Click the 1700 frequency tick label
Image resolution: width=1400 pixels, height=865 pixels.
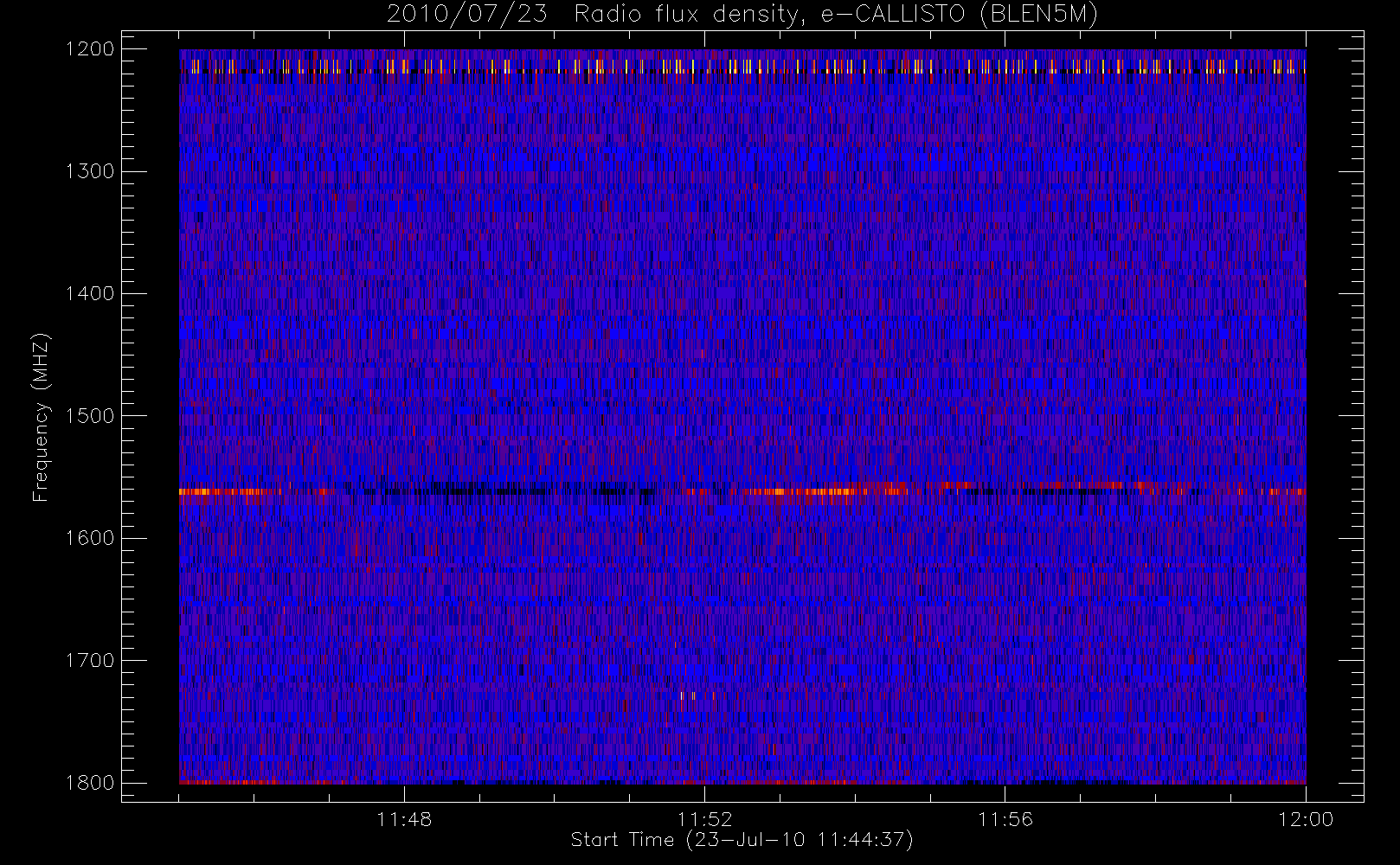tap(90, 661)
